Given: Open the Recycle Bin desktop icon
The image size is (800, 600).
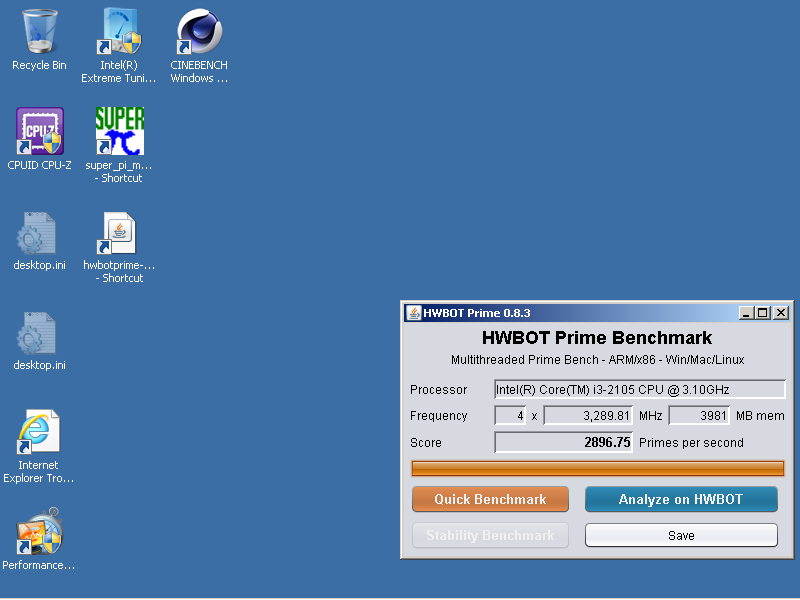Looking at the screenshot, I should [39, 32].
